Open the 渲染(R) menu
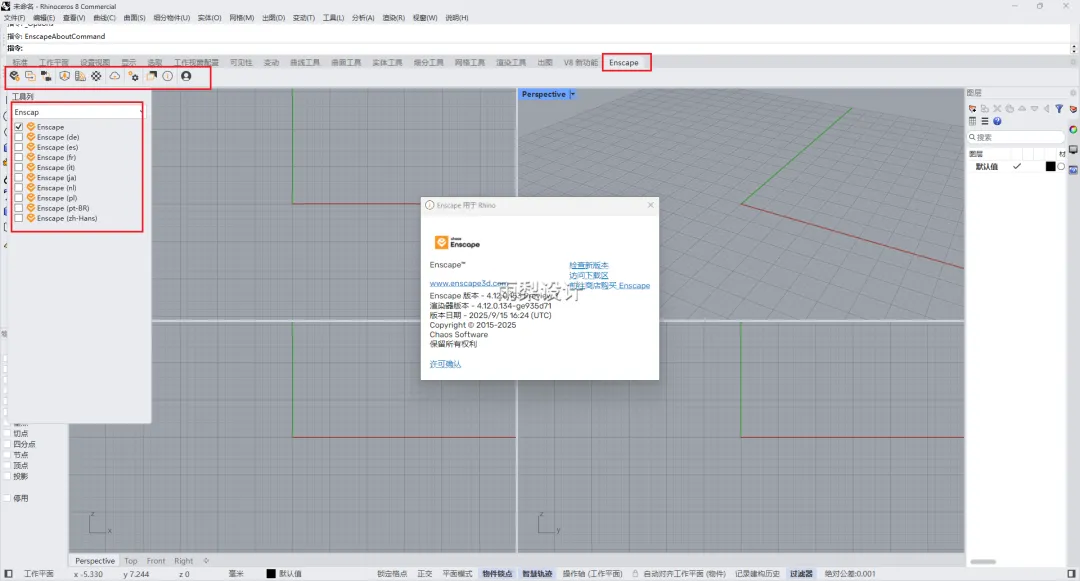The height and width of the screenshot is (581, 1080). 393,18
